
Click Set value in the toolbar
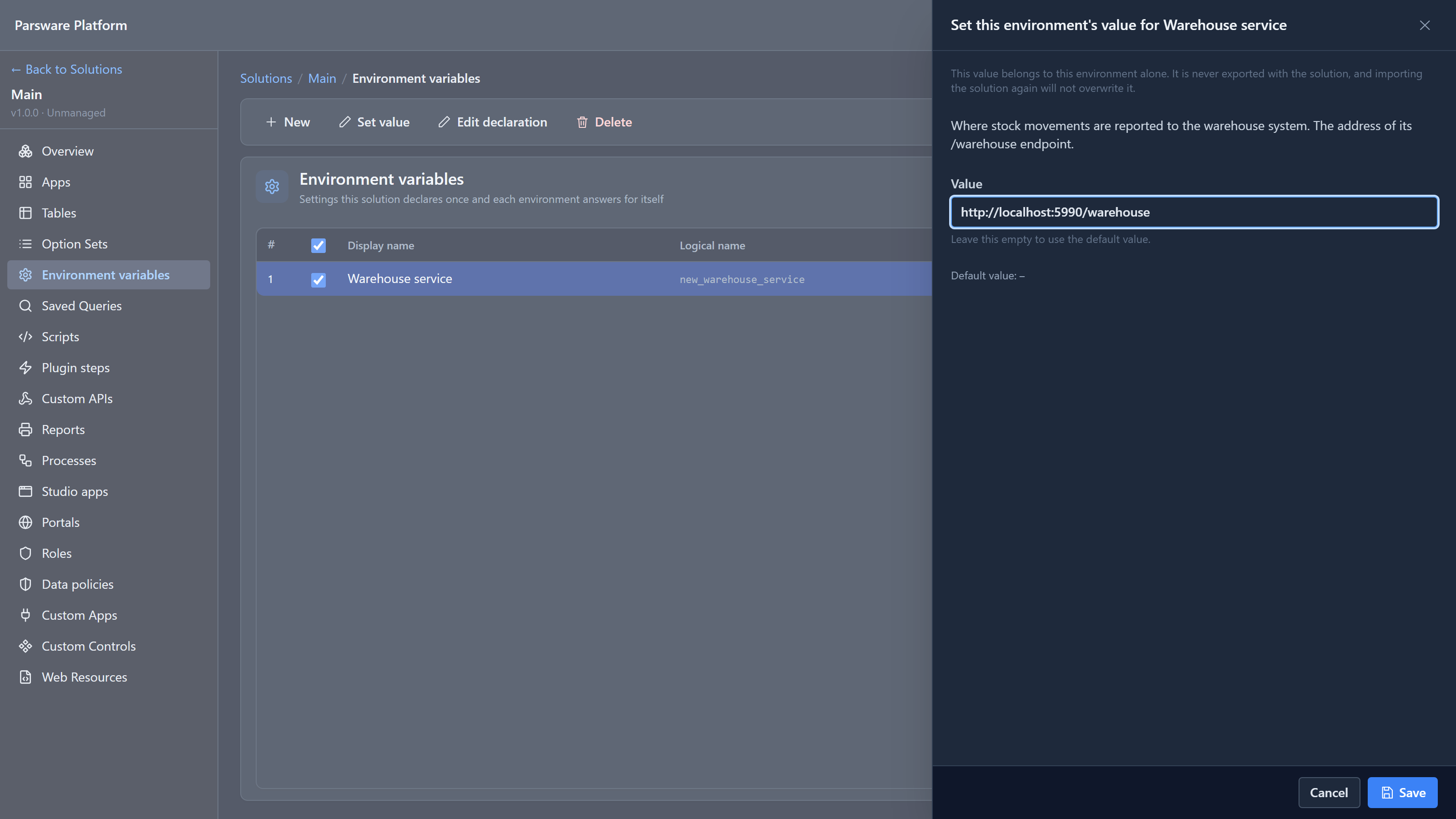point(374,122)
